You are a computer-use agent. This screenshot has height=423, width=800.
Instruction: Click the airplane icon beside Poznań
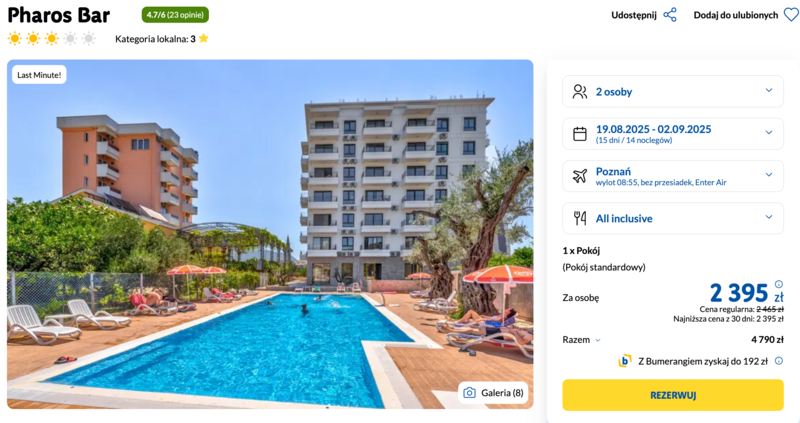(580, 176)
